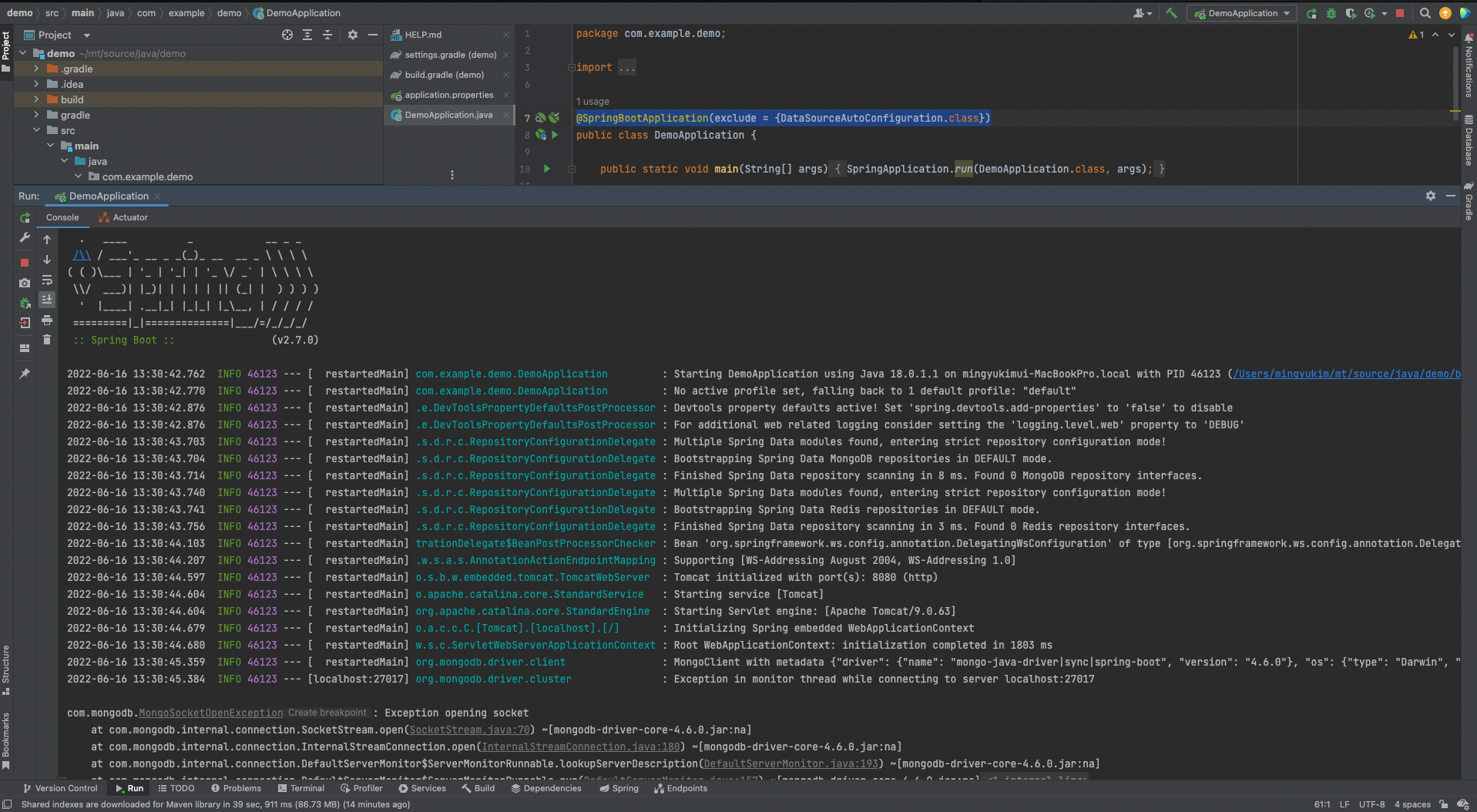Switch to Actuator tab
1477x812 pixels.
tap(123, 217)
